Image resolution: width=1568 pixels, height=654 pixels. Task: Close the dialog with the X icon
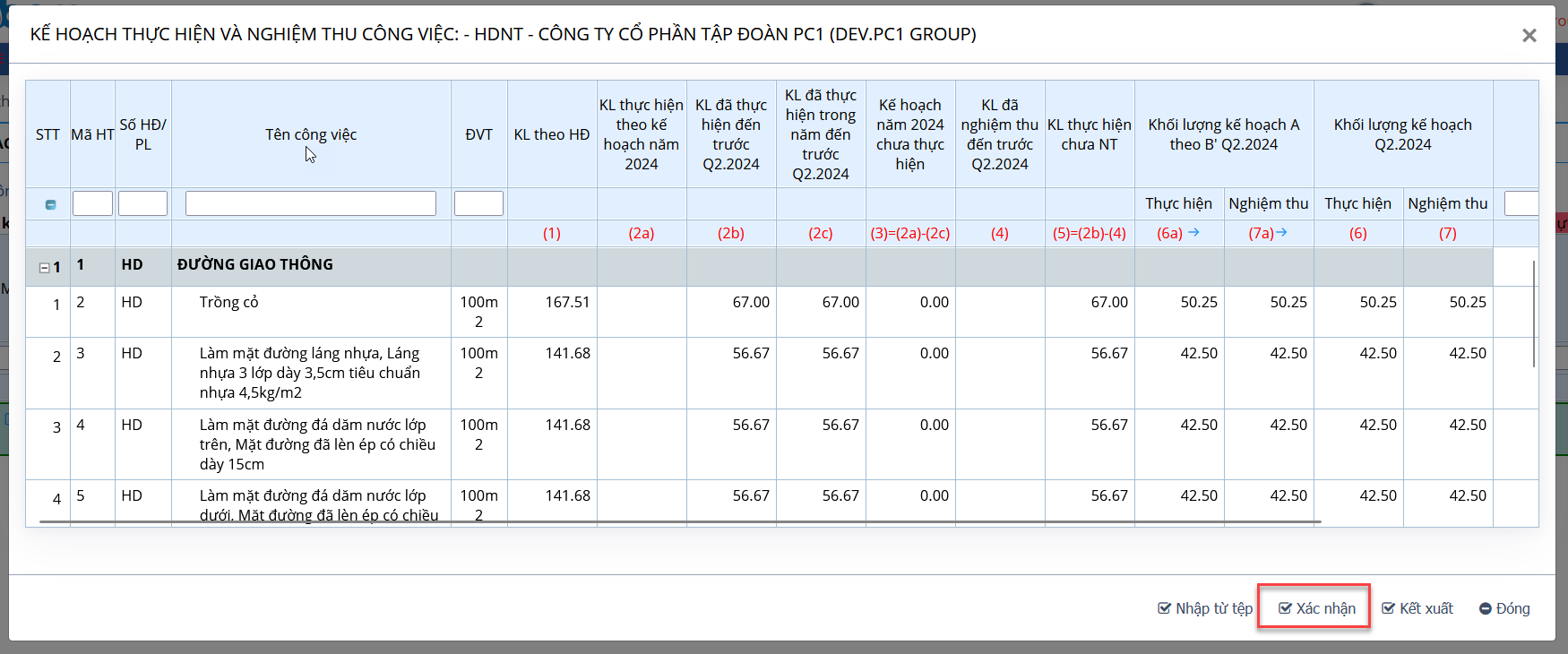[x=1529, y=36]
